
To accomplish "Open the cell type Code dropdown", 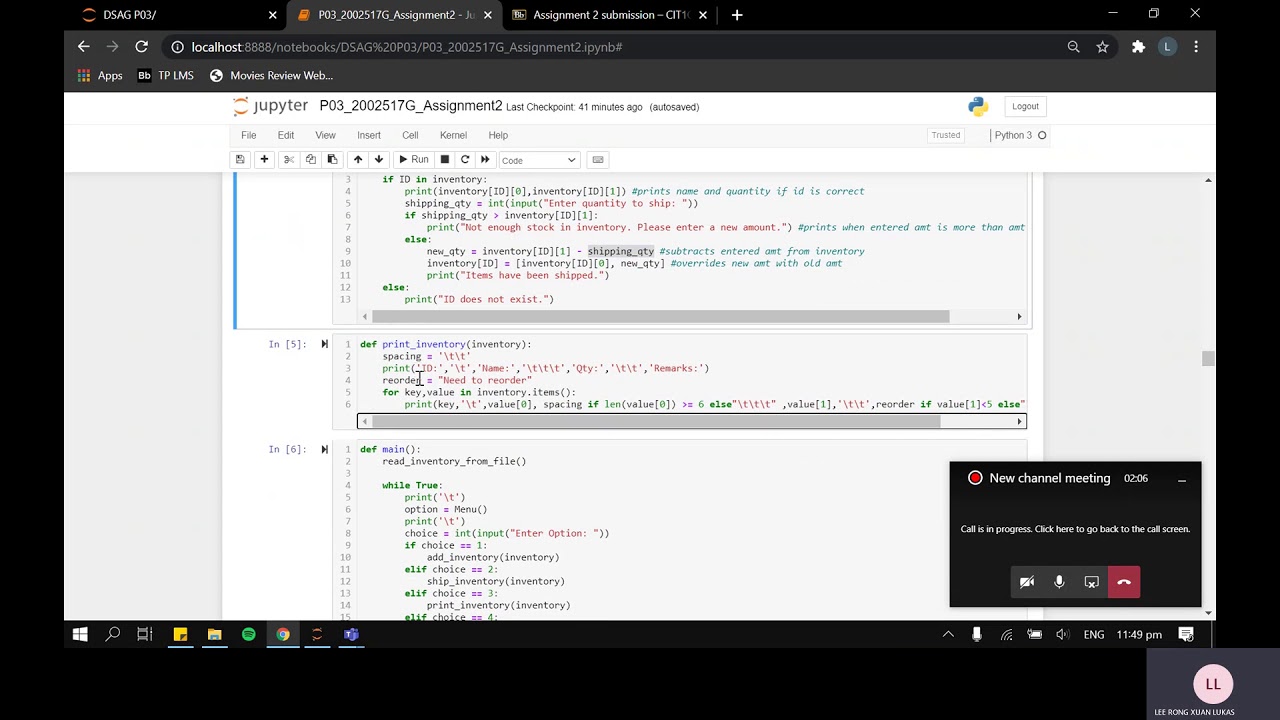I will [x=538, y=160].
